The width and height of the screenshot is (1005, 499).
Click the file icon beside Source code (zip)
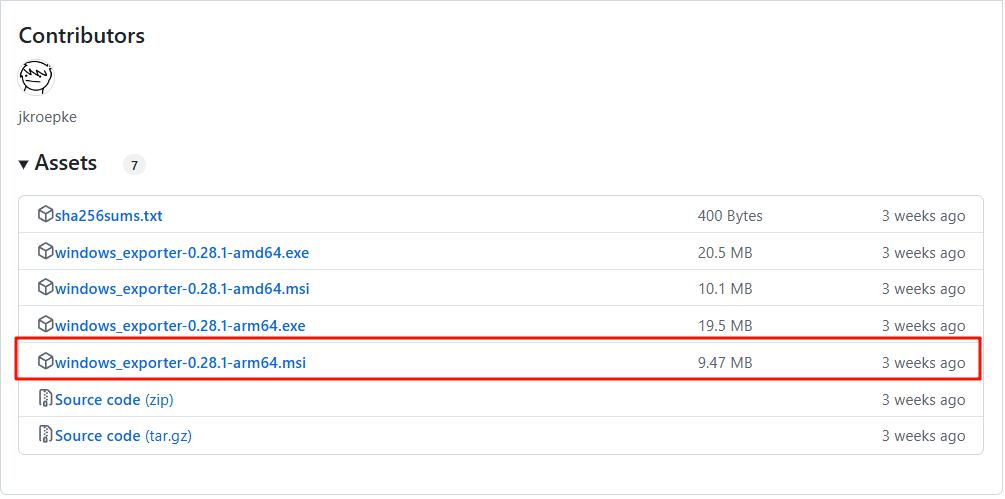tap(45, 399)
